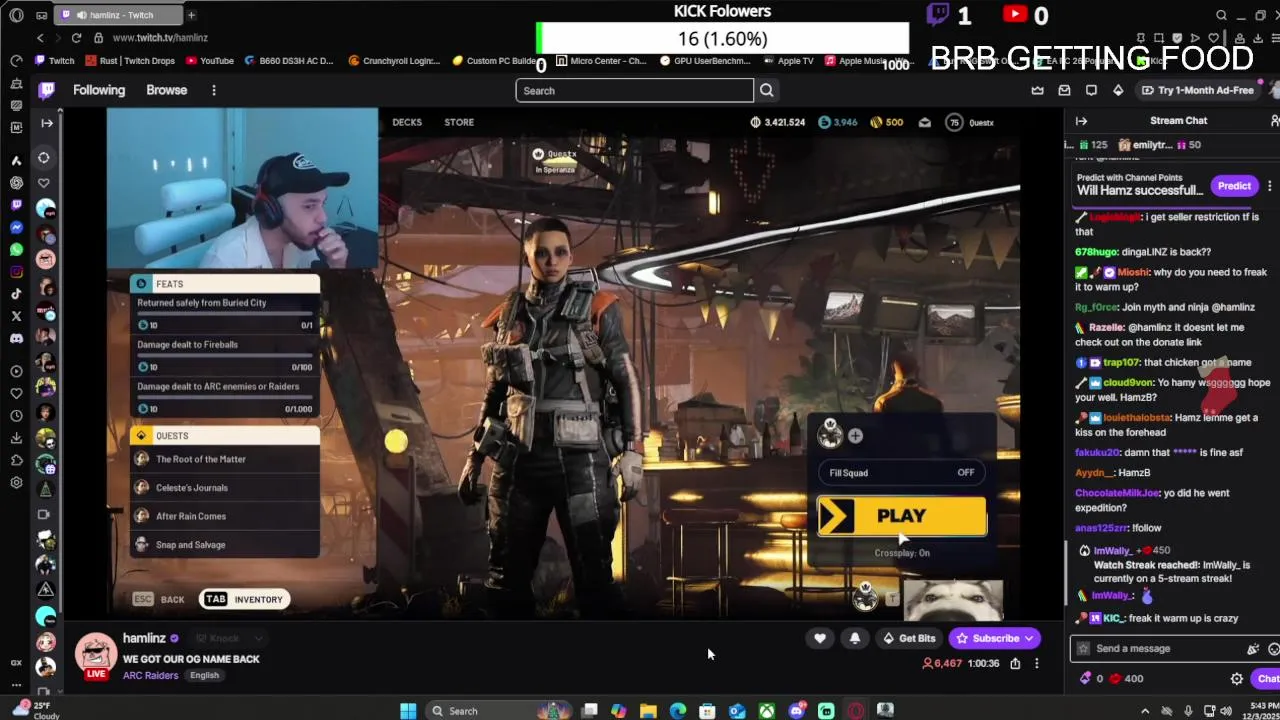Click the search magnifier button on Twitch
The width and height of the screenshot is (1280, 720).
pos(766,90)
